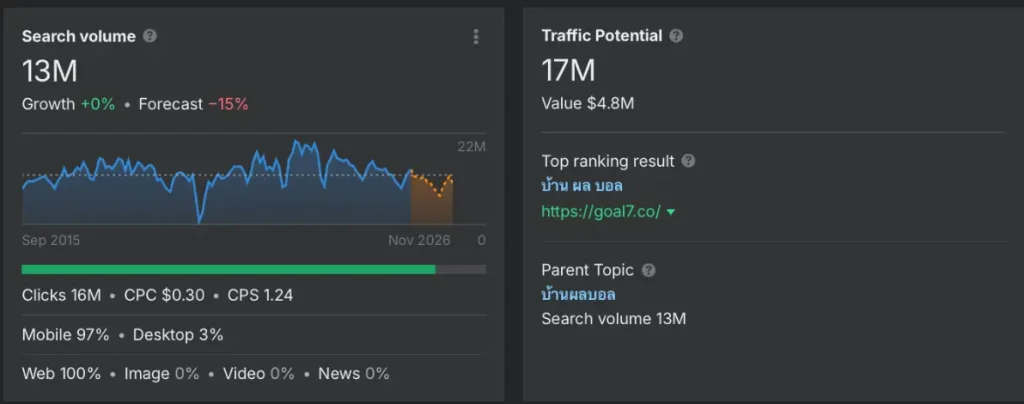
Task: Click the help icon beside Search volume
Action: tap(150, 36)
